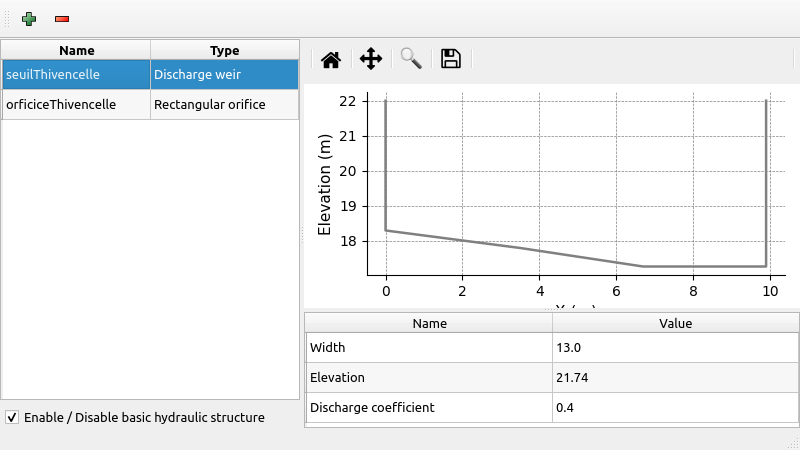Sort by the Type column header
The image size is (800, 450).
click(224, 50)
